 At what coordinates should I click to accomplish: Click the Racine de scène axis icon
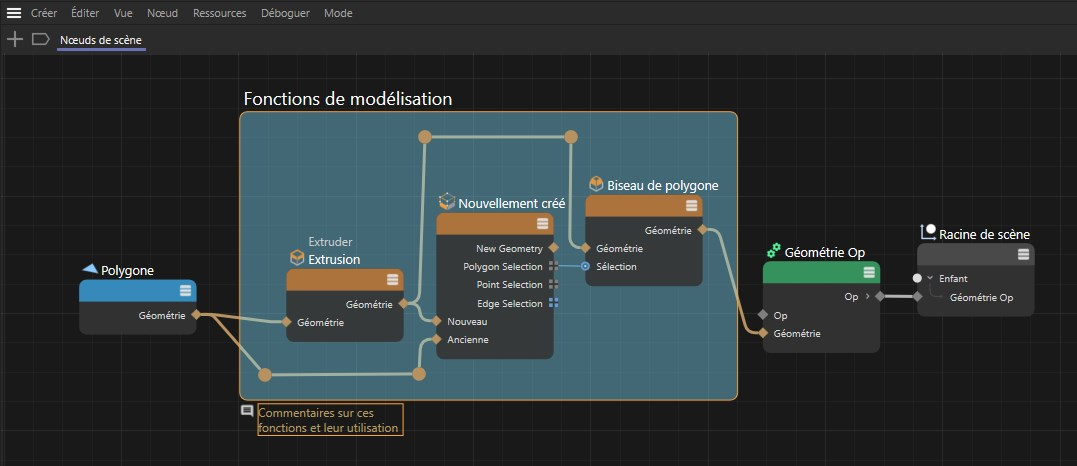pos(929,232)
